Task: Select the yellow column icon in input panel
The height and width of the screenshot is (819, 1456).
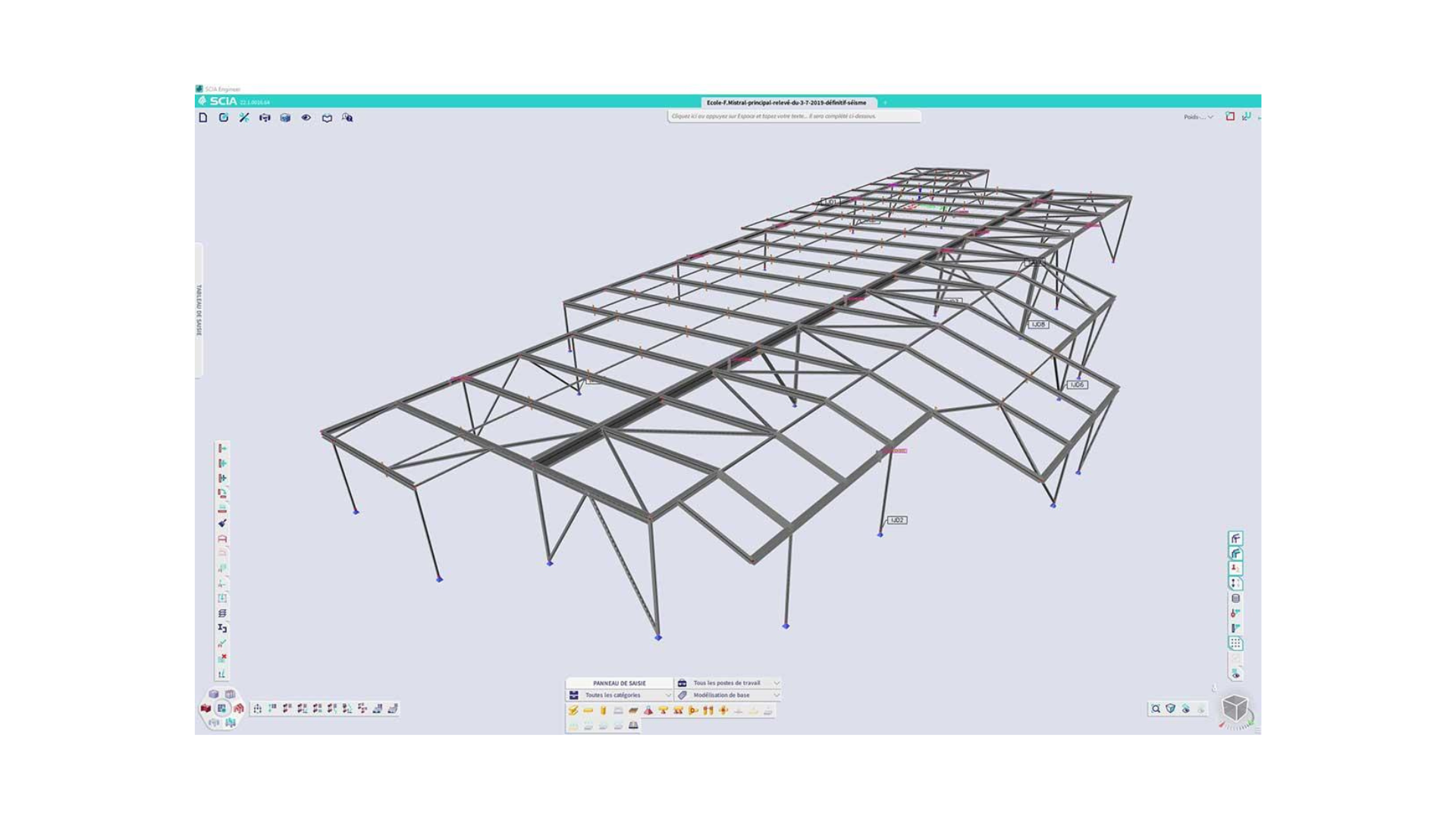Action: (x=603, y=711)
